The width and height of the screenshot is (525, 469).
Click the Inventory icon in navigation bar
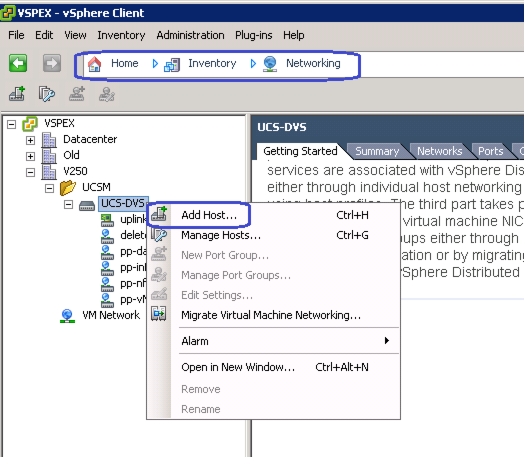click(x=172, y=64)
